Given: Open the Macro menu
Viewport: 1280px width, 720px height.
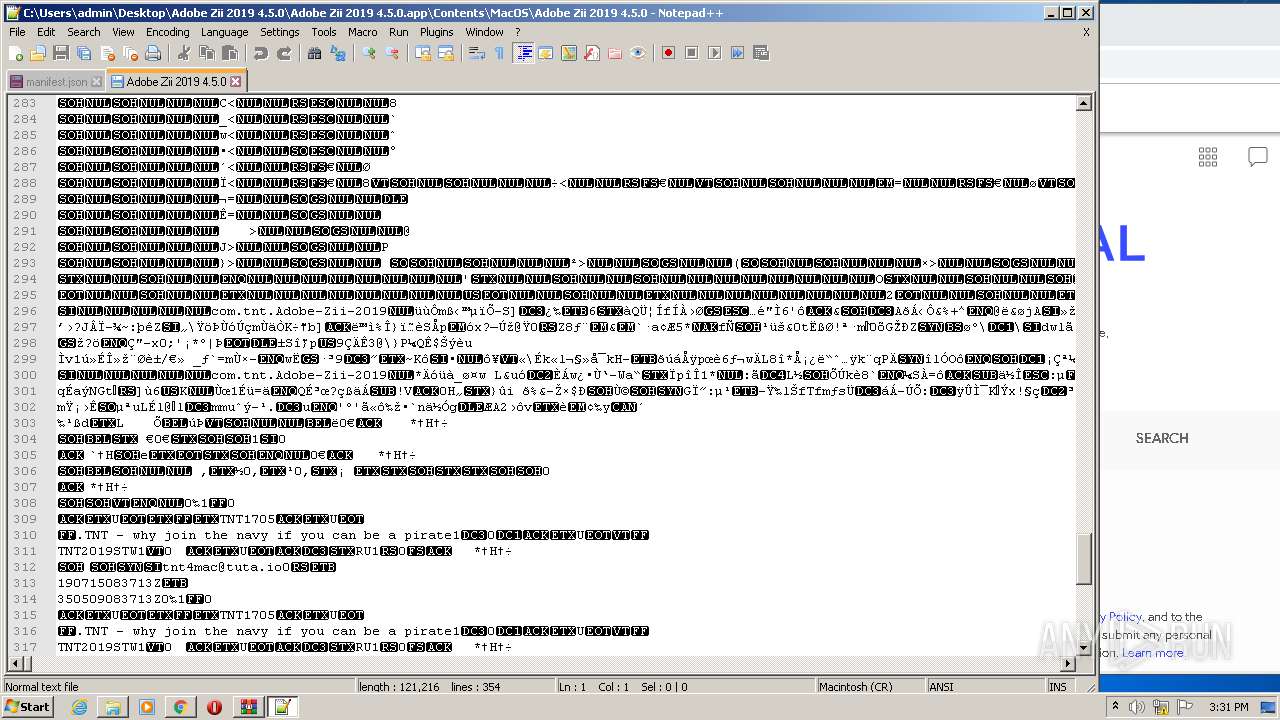Looking at the screenshot, I should (363, 32).
